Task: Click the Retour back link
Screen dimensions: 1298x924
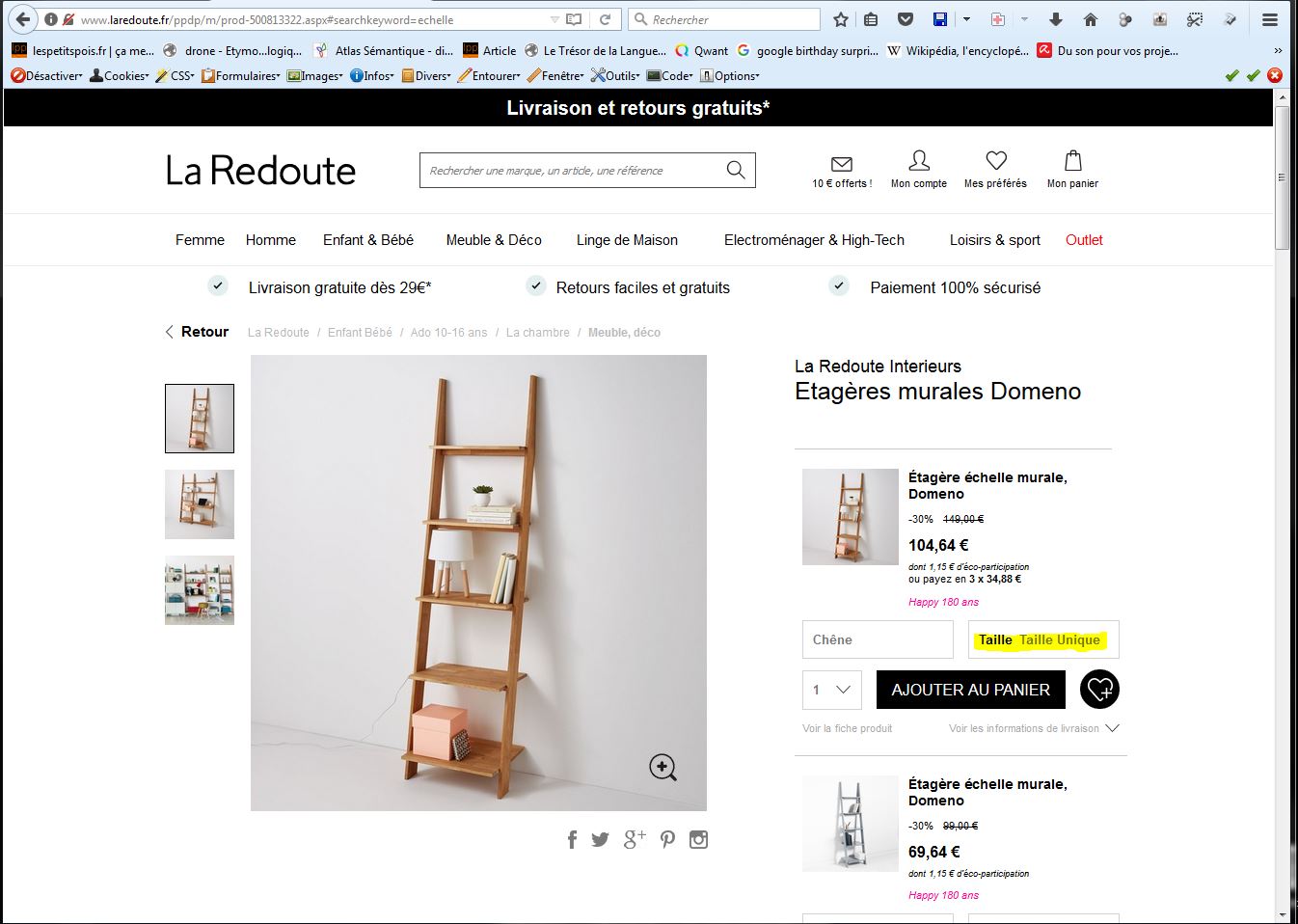Action: pyautogui.click(x=197, y=332)
